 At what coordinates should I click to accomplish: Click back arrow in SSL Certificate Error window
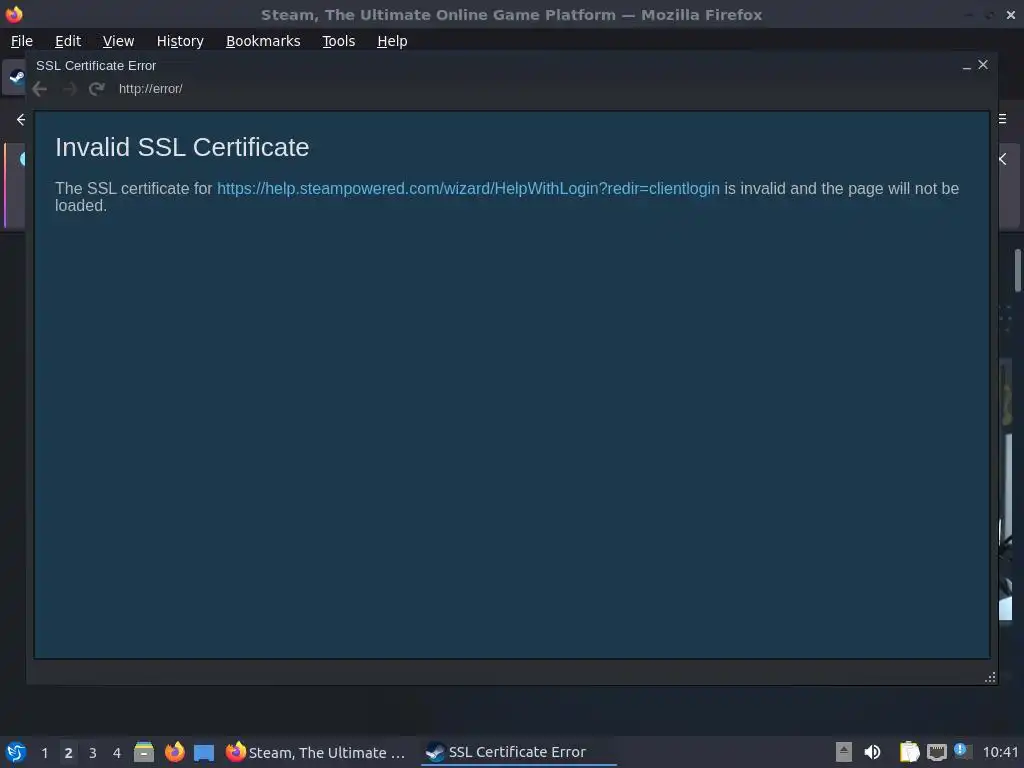[x=40, y=89]
